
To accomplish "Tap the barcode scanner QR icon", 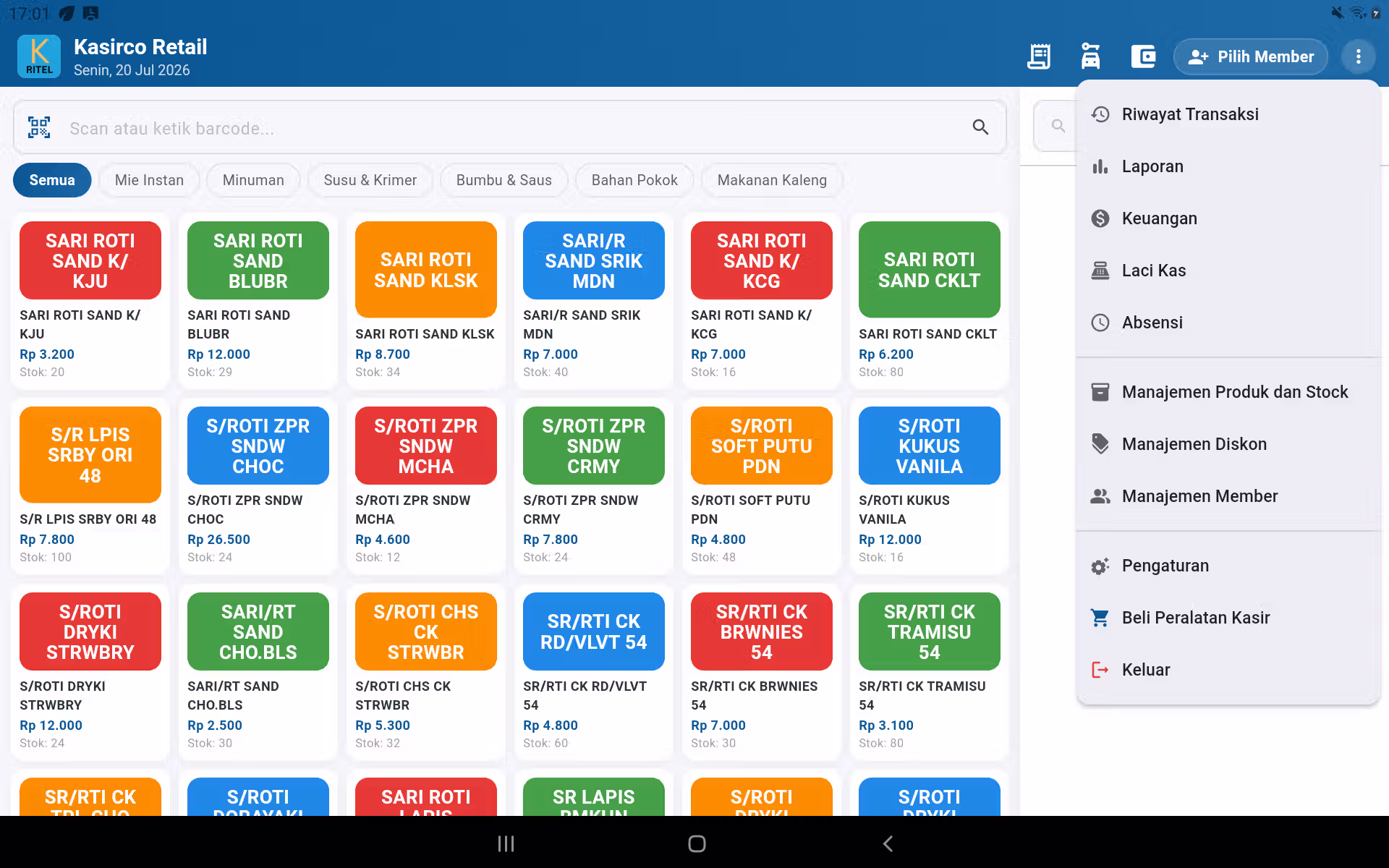I will (39, 128).
